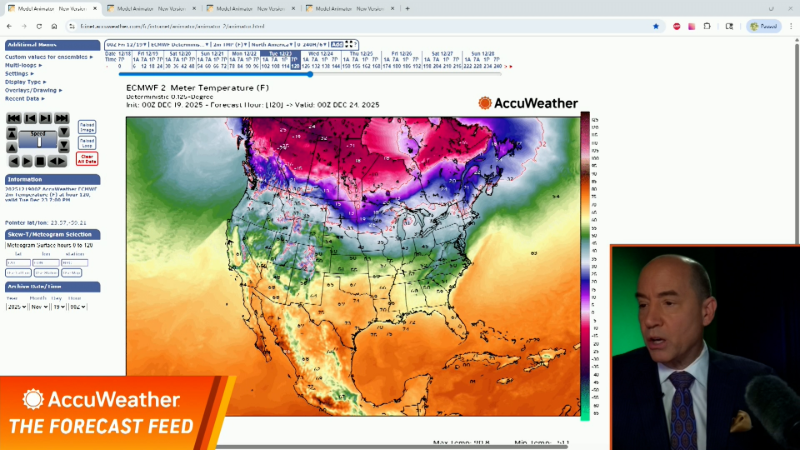
Task: Click the Speed slider in animation controls
Action: coord(40,140)
